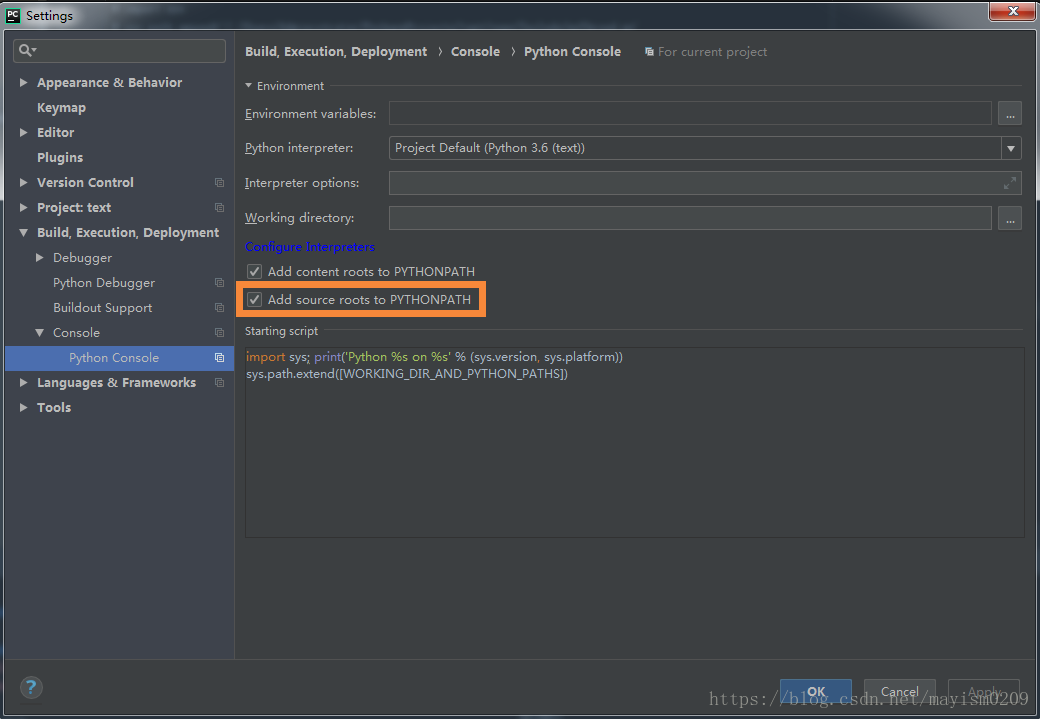This screenshot has width=1040, height=719.
Task: Select Python Debugger settings page
Action: pos(104,283)
